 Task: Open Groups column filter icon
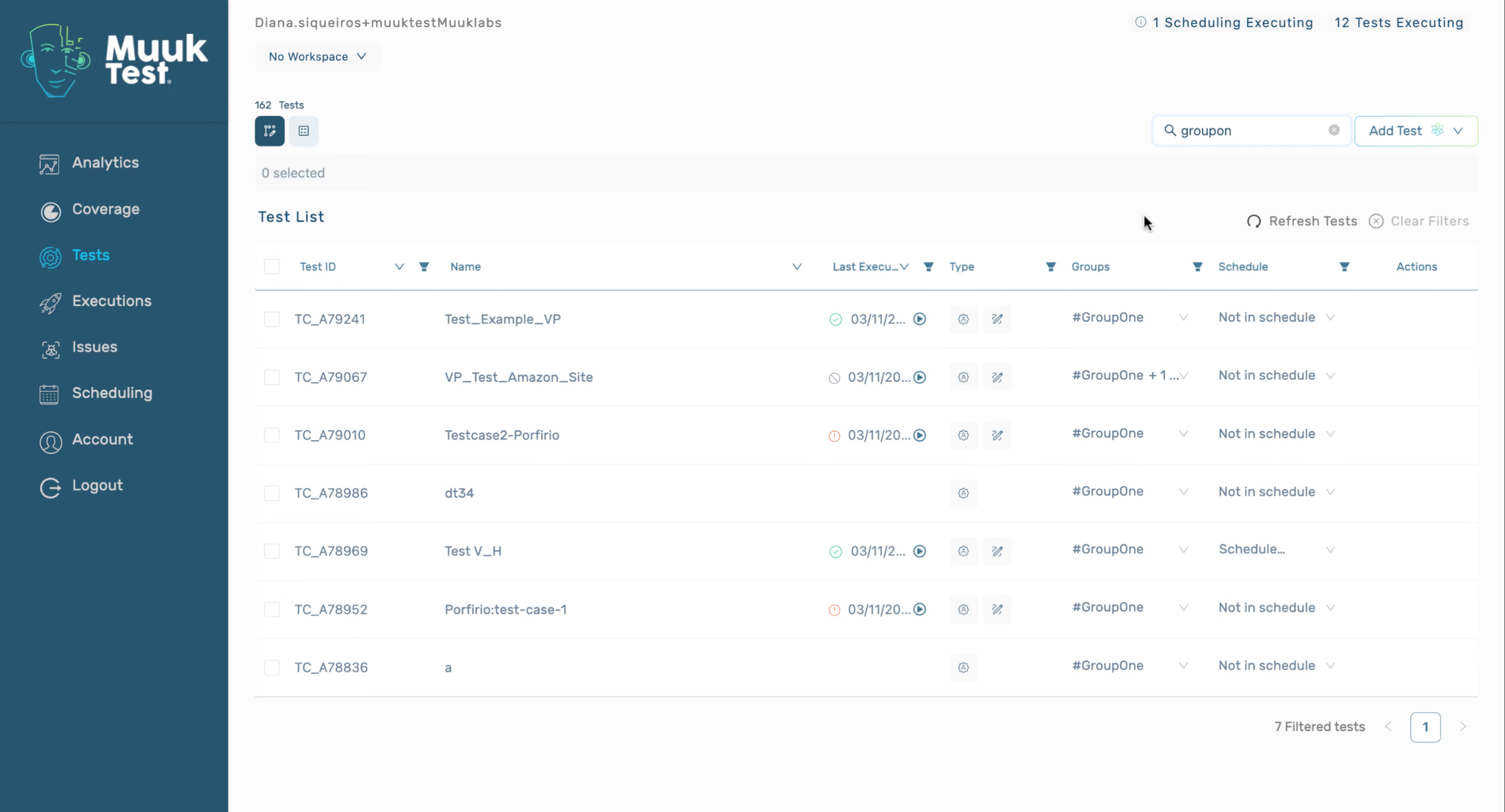[x=1198, y=267]
